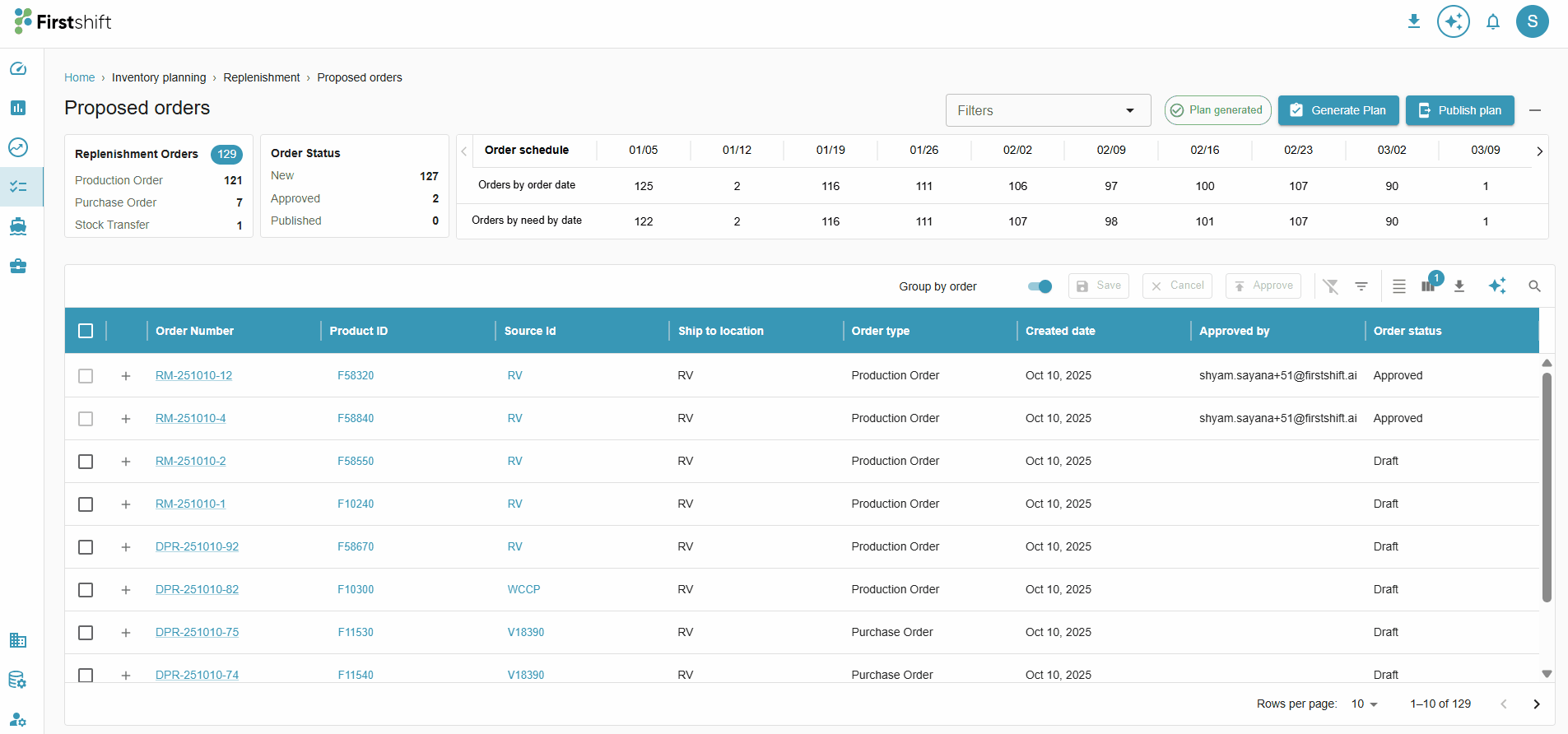1568x734 pixels.
Task: Expand the RM-251010-12 order row
Action: point(126,376)
